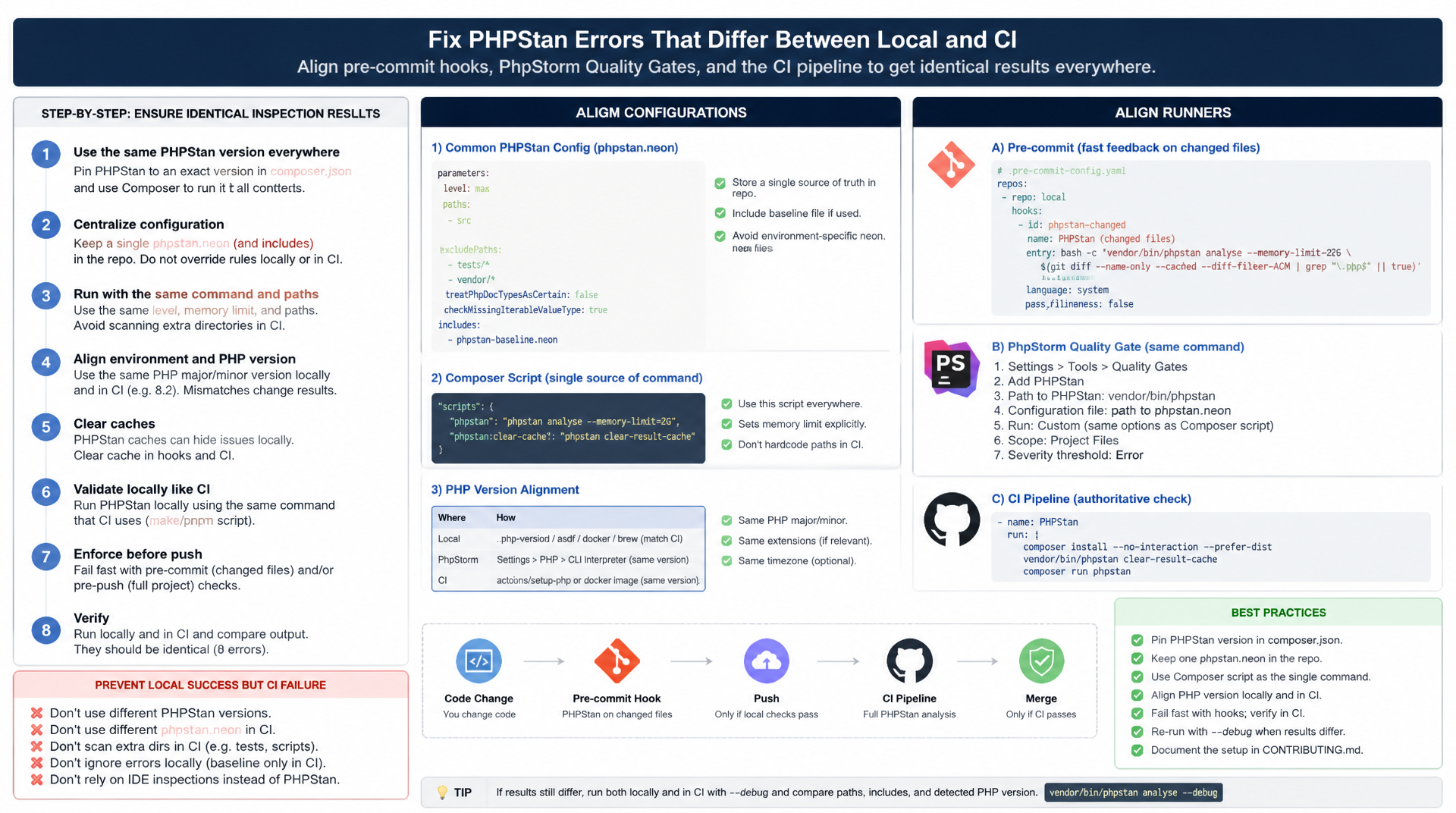Click the 'vendor/bin/phpstan analyse --debug' command chip
Screen dimensions: 1456x813
pyautogui.click(x=1133, y=793)
